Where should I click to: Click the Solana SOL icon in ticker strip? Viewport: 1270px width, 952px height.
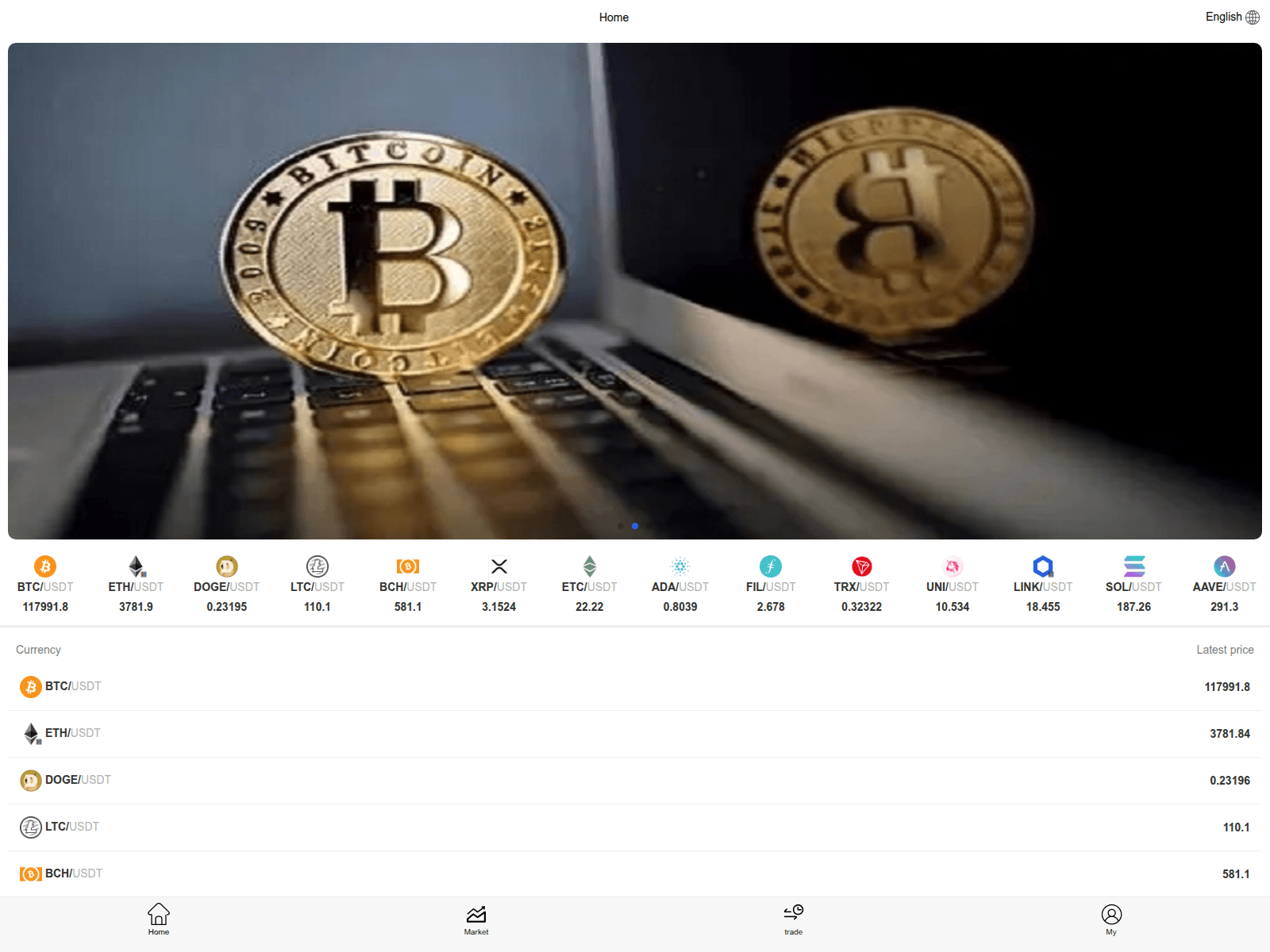[x=1134, y=566]
